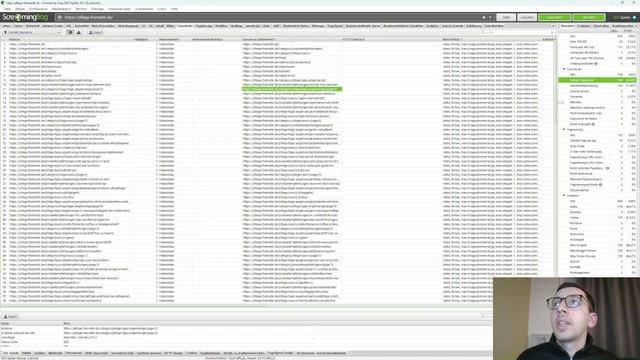Switch to the Paginierung tab
The image size is (640, 360).
(204, 26)
